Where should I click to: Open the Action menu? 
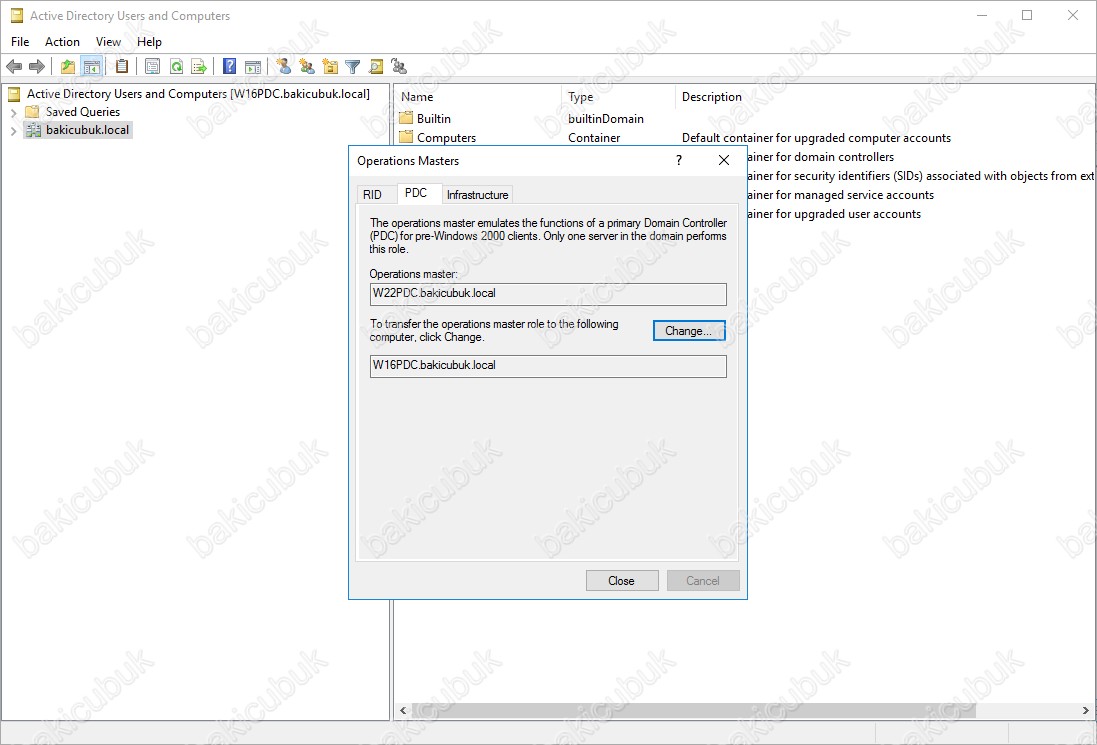pyautogui.click(x=62, y=42)
